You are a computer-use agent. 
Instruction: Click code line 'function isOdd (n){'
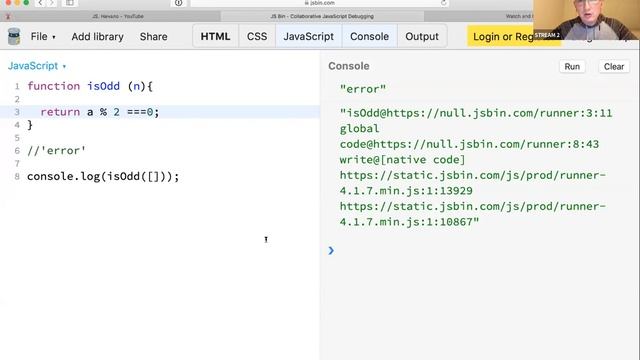(x=90, y=86)
